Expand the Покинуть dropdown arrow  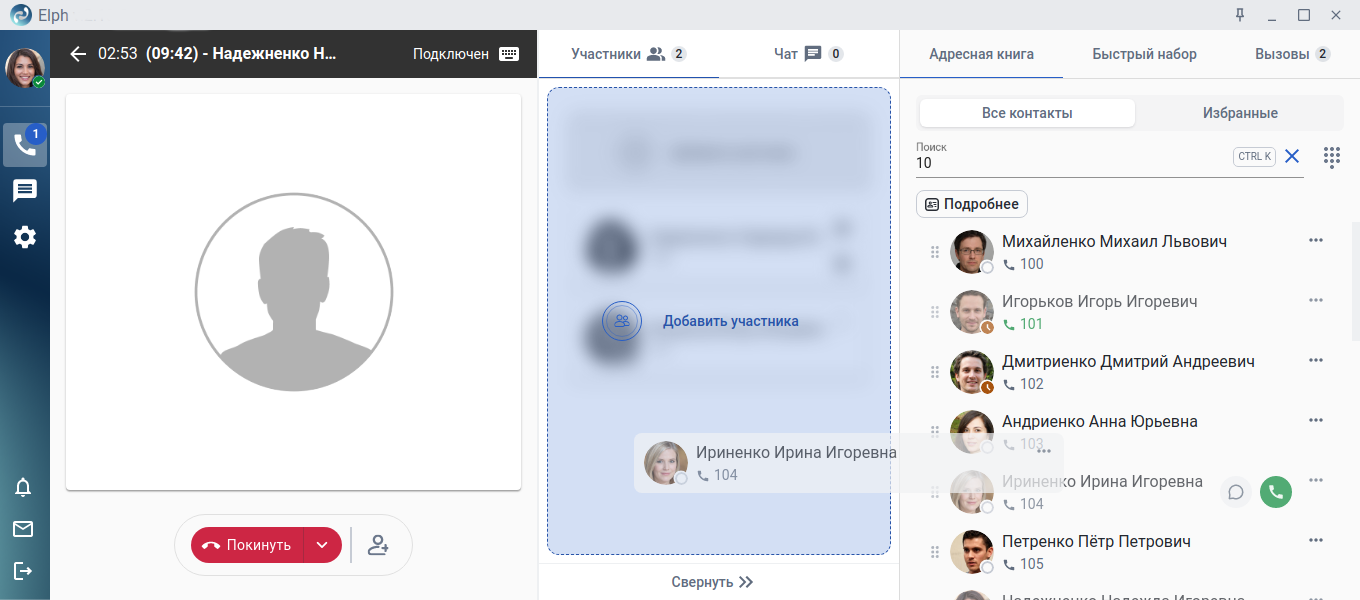(322, 545)
